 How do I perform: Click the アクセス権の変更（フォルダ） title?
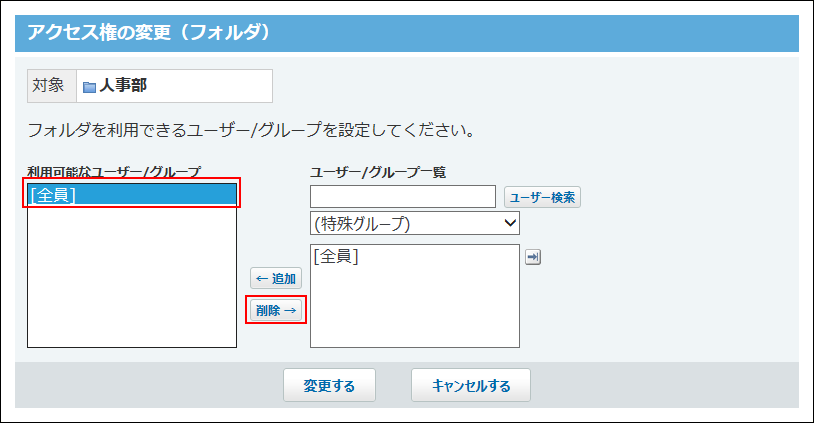tap(149, 33)
